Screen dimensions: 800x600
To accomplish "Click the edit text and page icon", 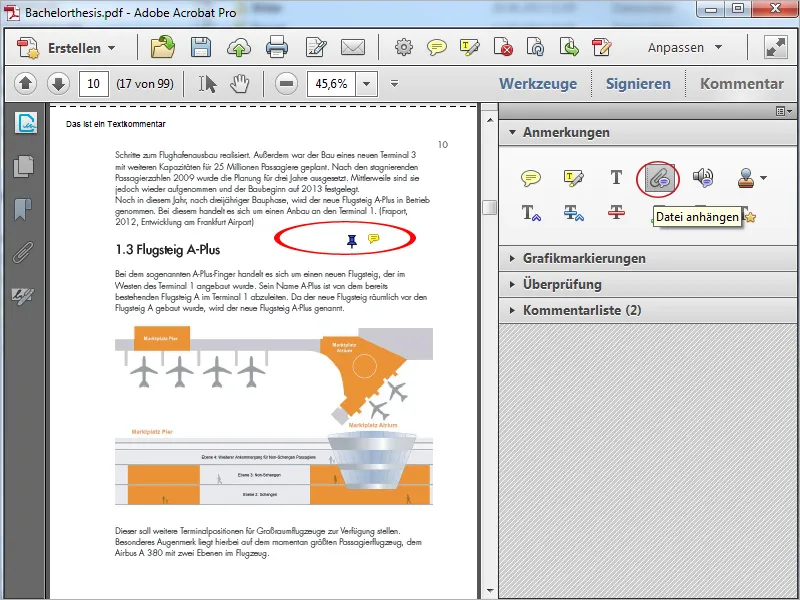I will 316,47.
